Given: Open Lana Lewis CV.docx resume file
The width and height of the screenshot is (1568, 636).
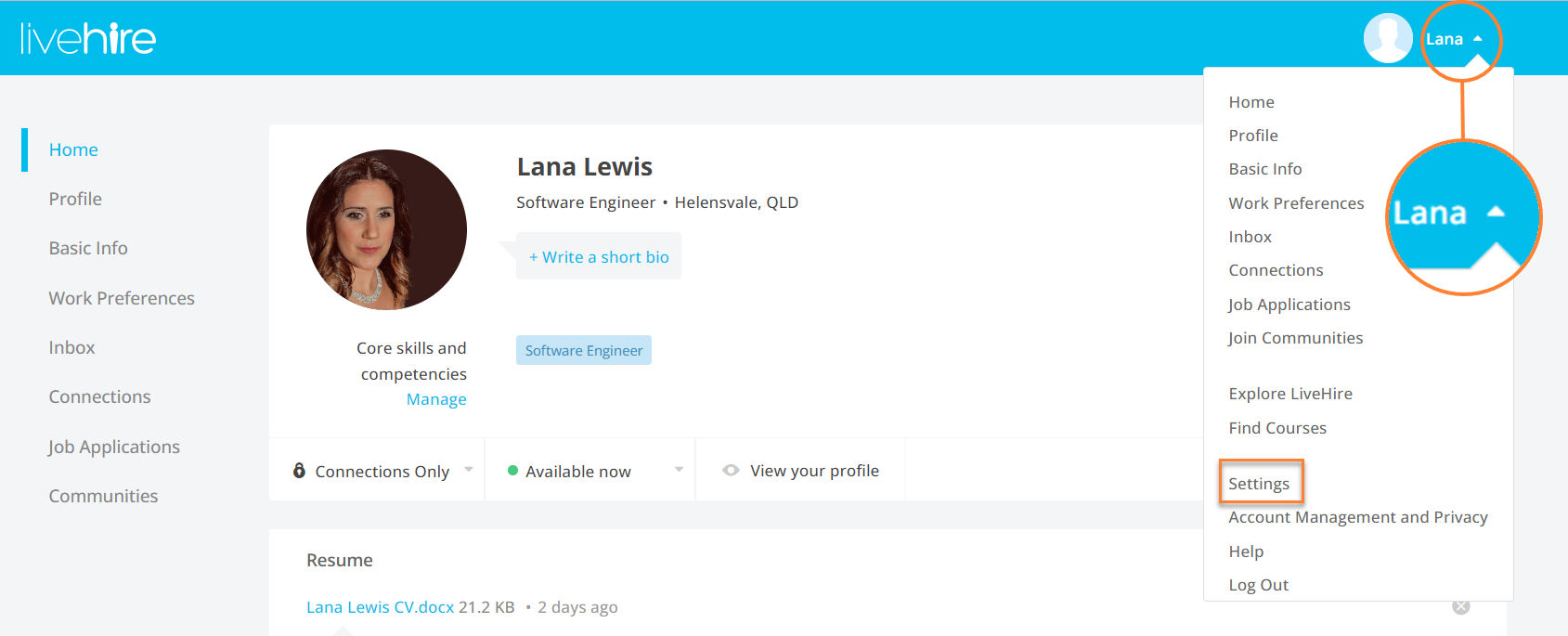Looking at the screenshot, I should [380, 607].
